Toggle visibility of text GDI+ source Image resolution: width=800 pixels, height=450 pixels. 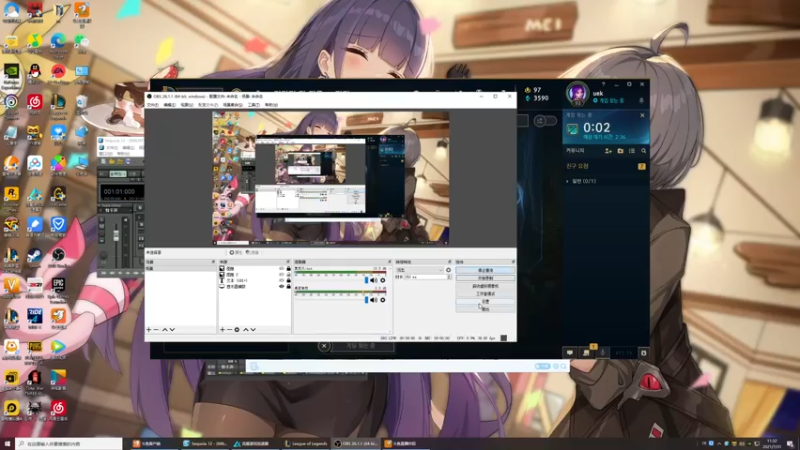point(281,281)
